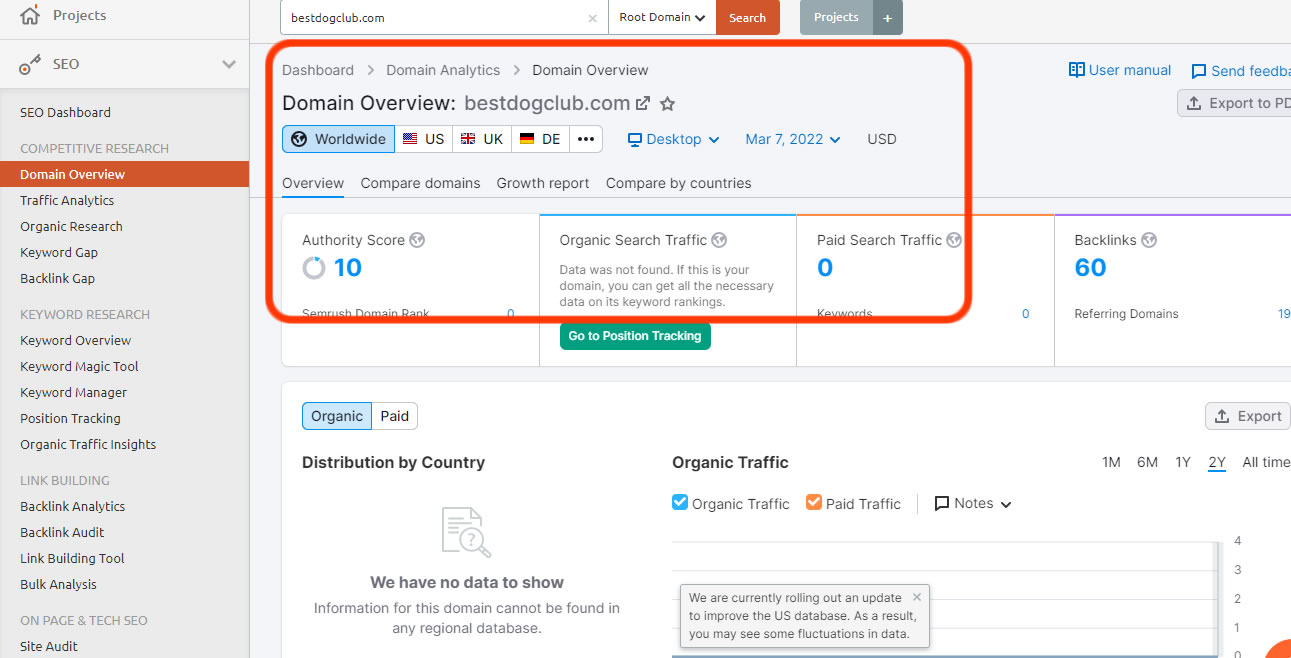Open the Root Domain dropdown

[x=662, y=17]
